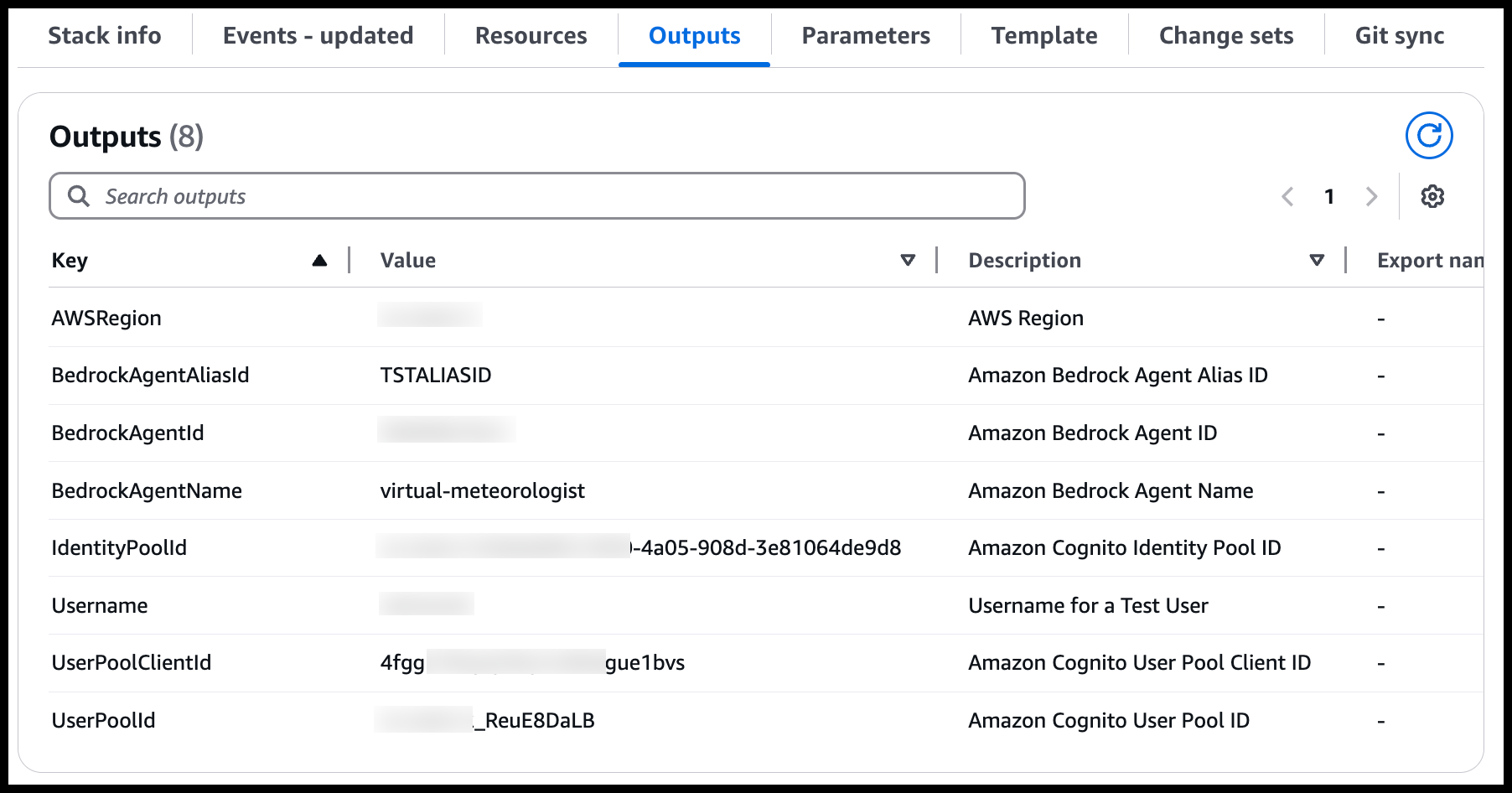The height and width of the screenshot is (793, 1512).
Task: Switch to the Resources tab
Action: pyautogui.click(x=531, y=36)
